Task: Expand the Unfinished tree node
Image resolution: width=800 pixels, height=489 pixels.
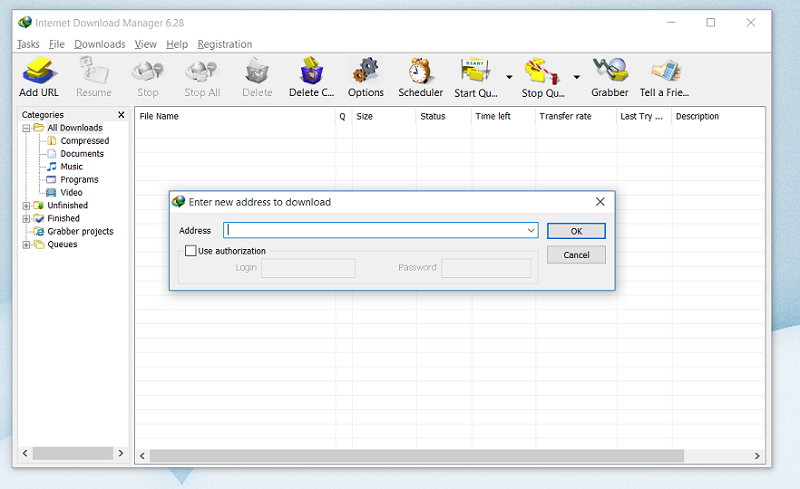Action: coord(26,206)
